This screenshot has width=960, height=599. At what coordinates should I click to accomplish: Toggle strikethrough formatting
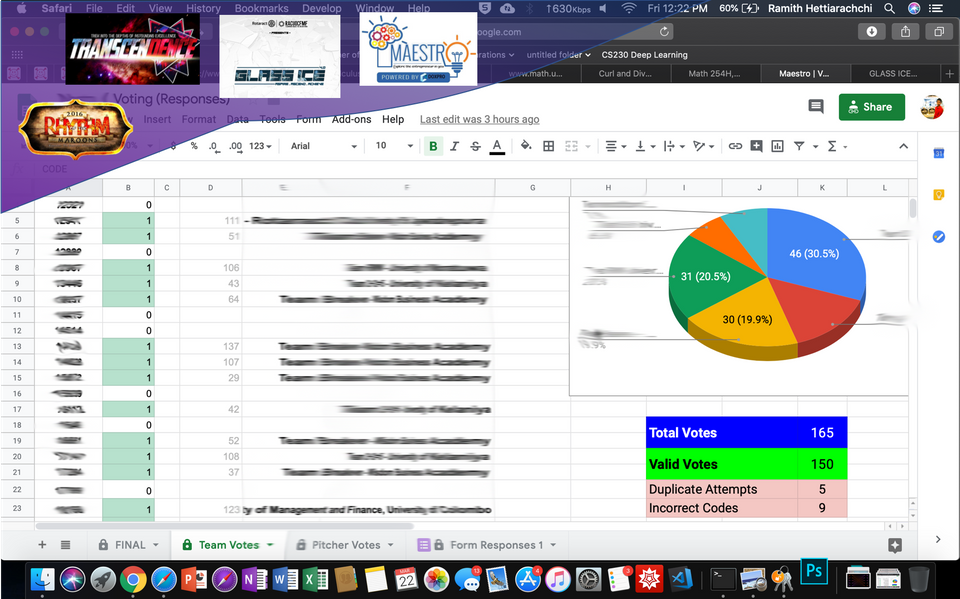coord(474,146)
